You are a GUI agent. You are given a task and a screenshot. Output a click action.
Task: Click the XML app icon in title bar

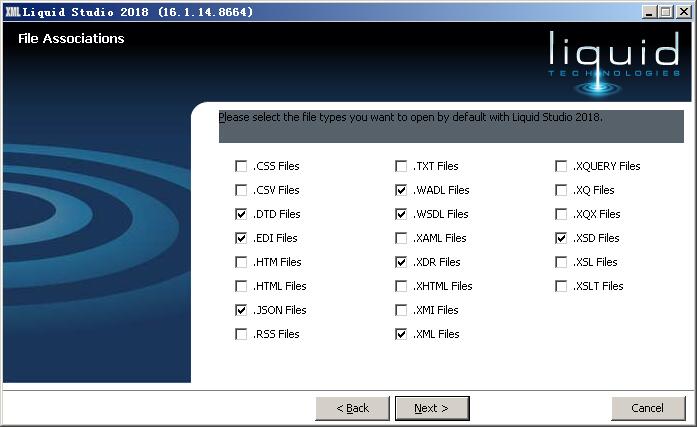point(12,12)
